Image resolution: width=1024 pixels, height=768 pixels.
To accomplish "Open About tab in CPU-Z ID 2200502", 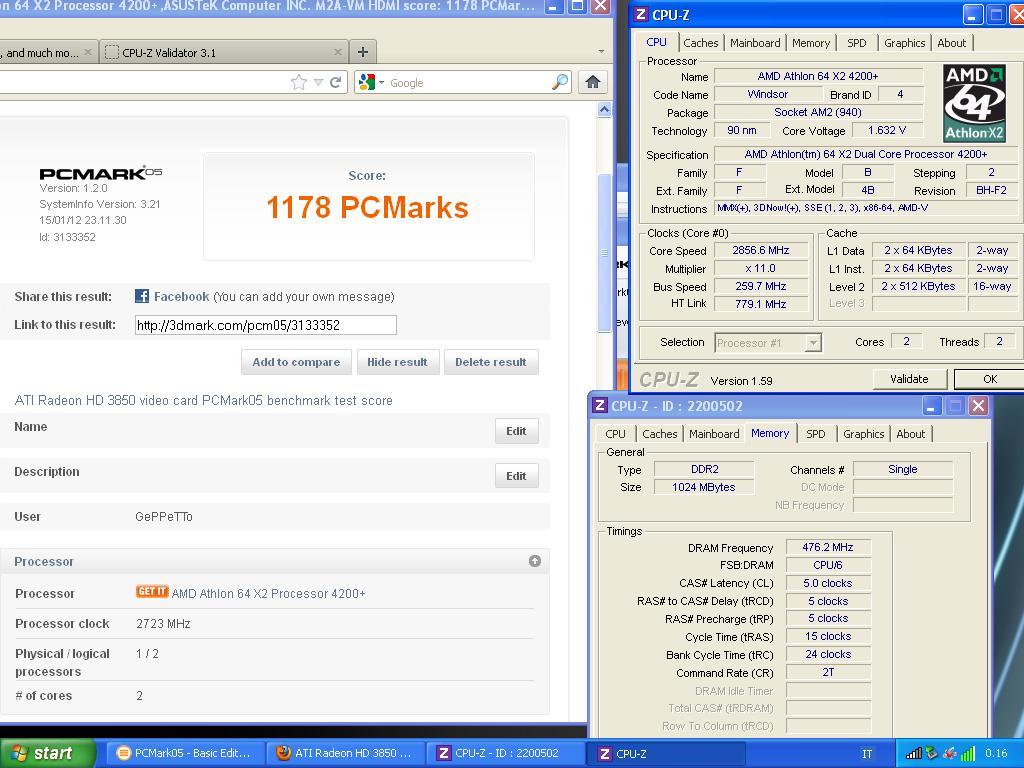I will 910,434.
